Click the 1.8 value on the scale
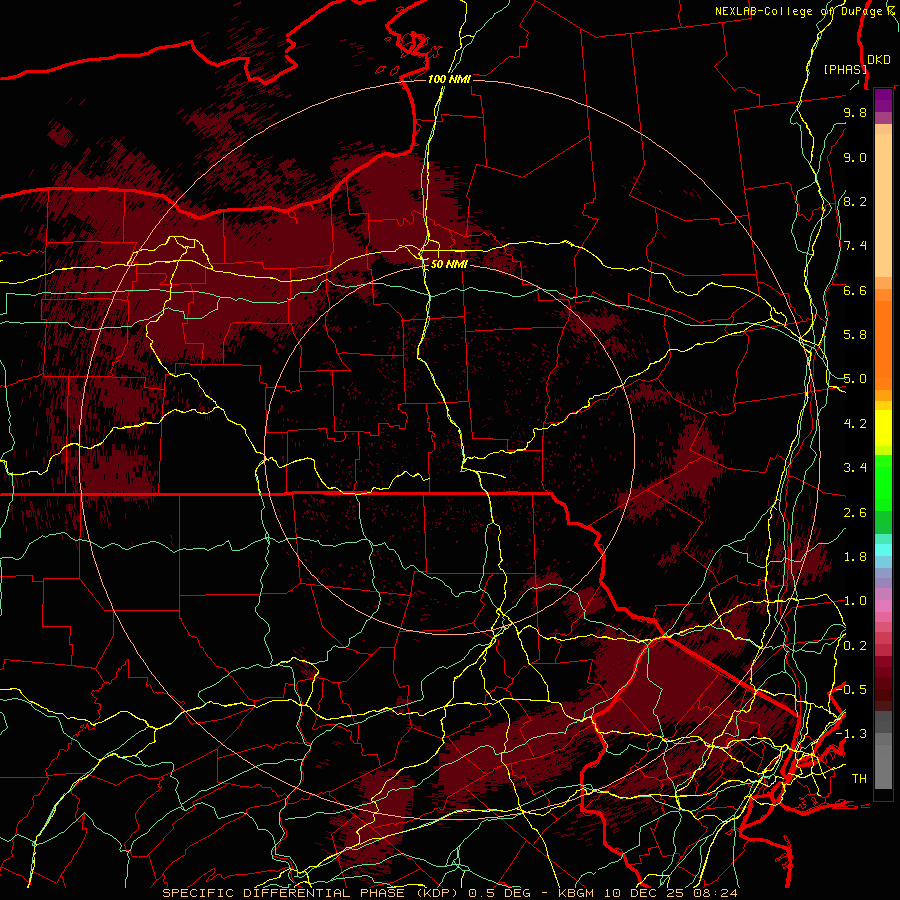Viewport: 900px width, 900px height. click(855, 557)
